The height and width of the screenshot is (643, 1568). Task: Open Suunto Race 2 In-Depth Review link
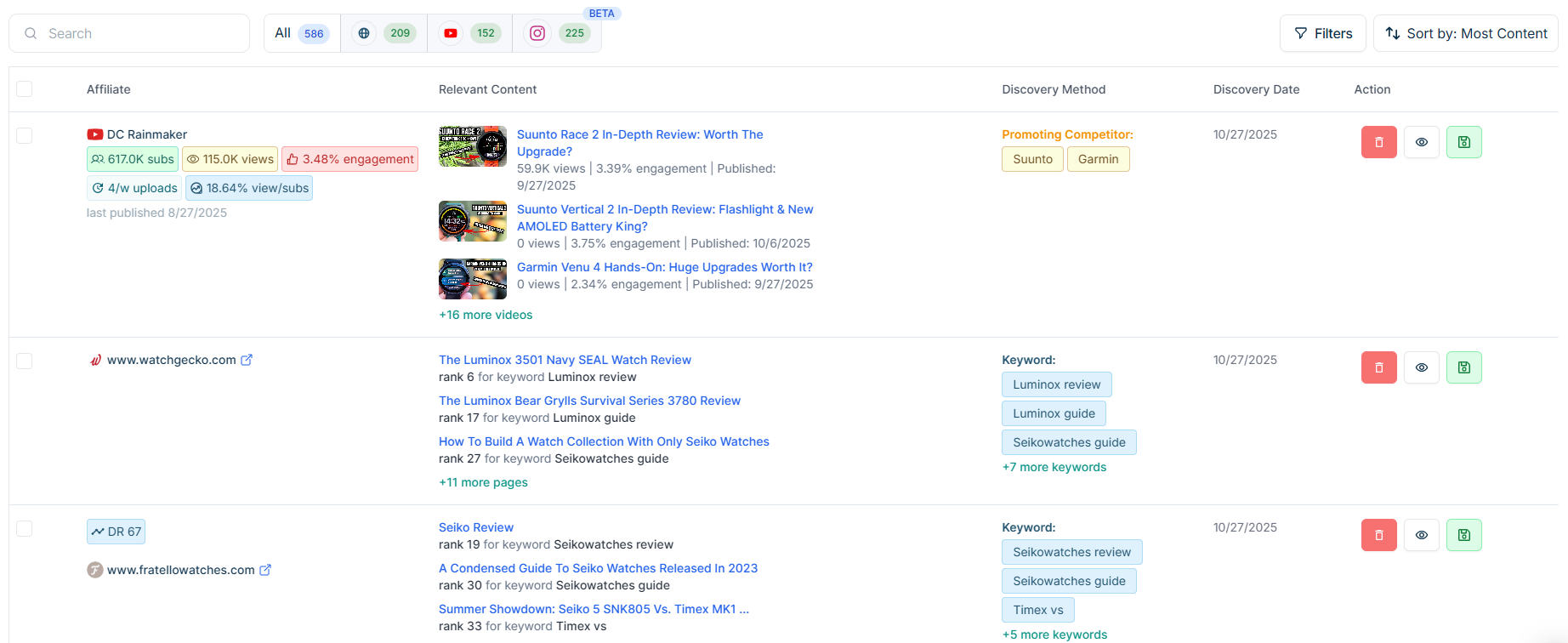[x=640, y=143]
